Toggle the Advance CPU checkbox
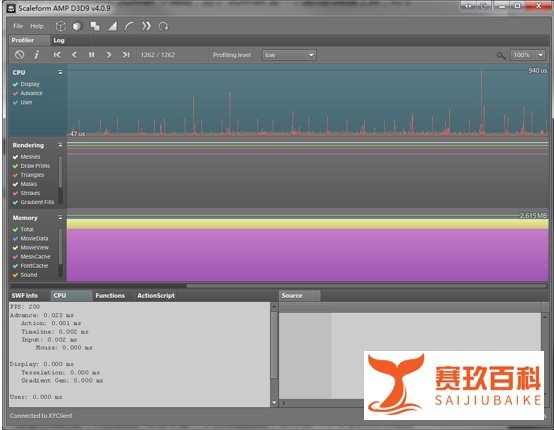The height and width of the screenshot is (430, 554). click(15, 94)
